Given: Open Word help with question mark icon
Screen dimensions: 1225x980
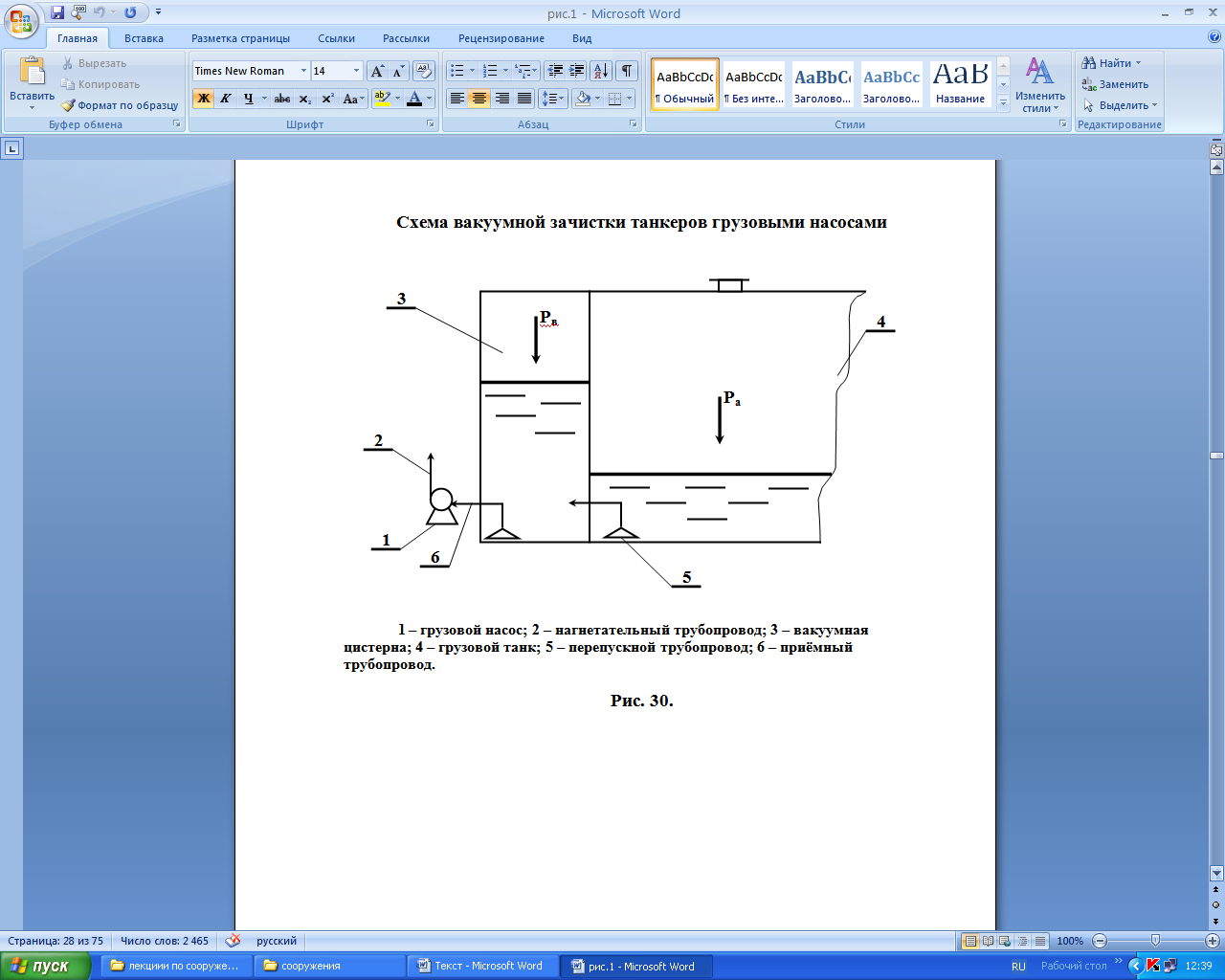Looking at the screenshot, I should (1214, 37).
